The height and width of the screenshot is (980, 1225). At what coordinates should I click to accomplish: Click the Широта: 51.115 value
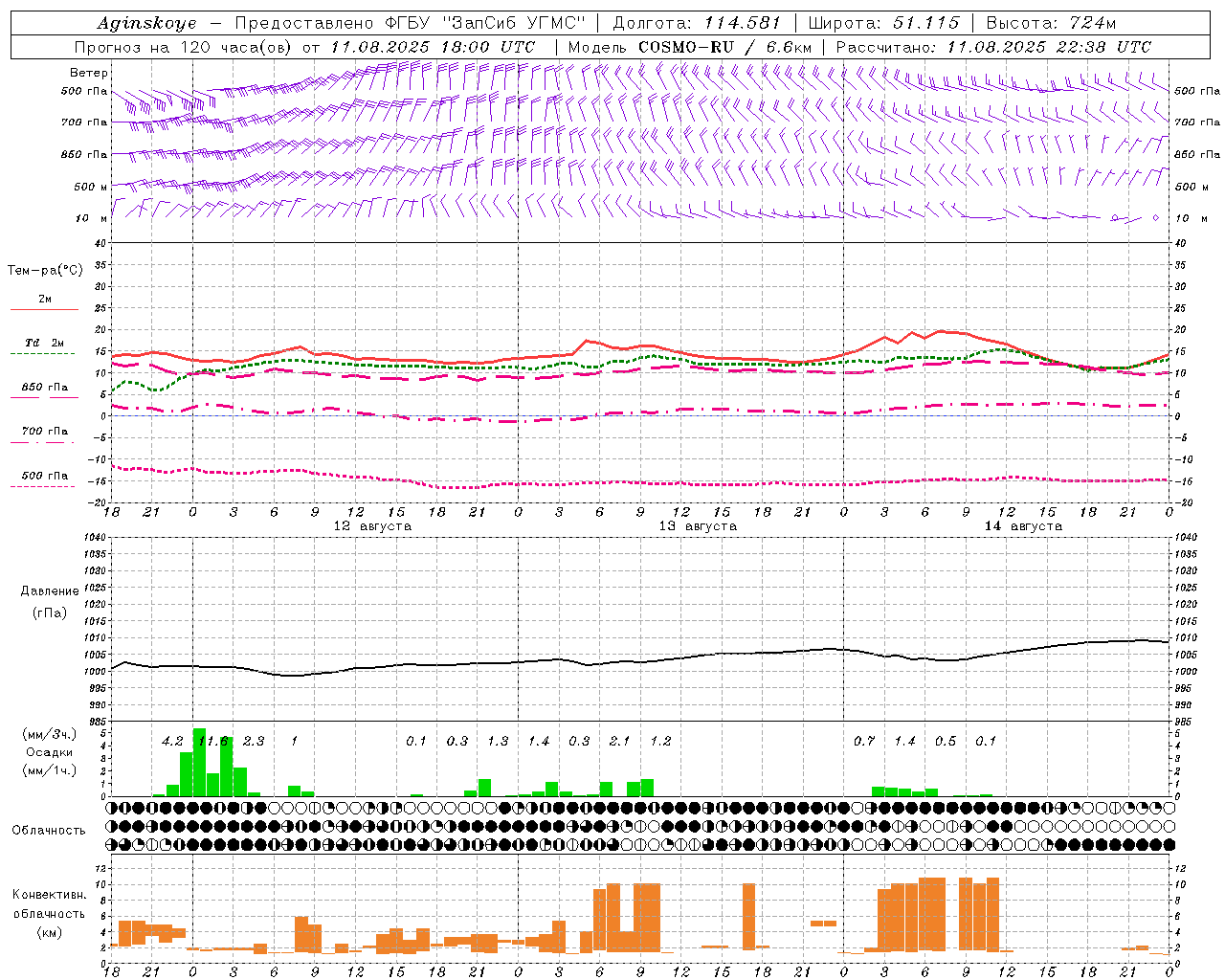[883, 23]
